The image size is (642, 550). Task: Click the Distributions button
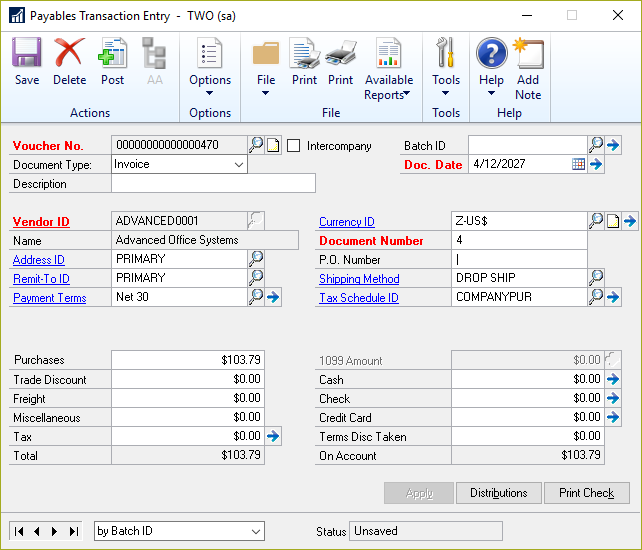click(499, 493)
